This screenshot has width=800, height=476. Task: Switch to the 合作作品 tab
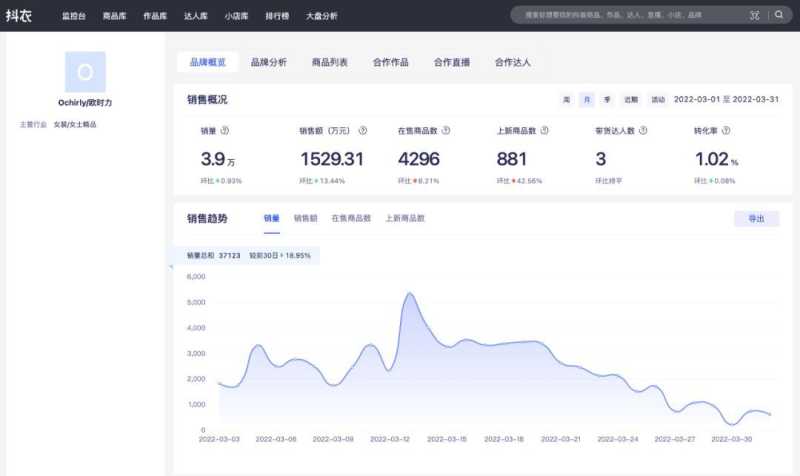[390, 62]
